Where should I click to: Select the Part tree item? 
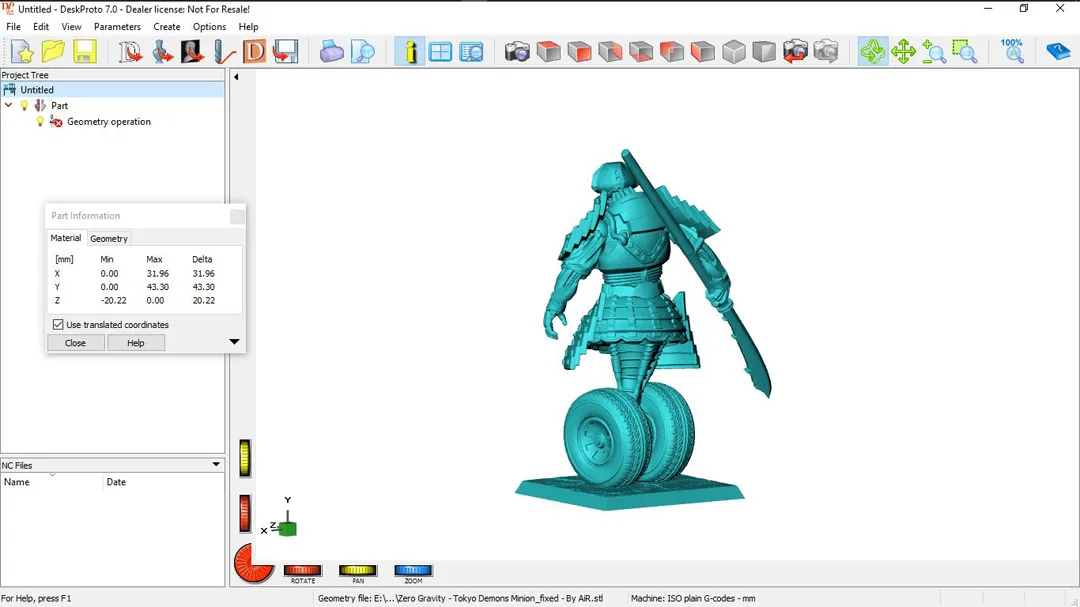point(59,105)
